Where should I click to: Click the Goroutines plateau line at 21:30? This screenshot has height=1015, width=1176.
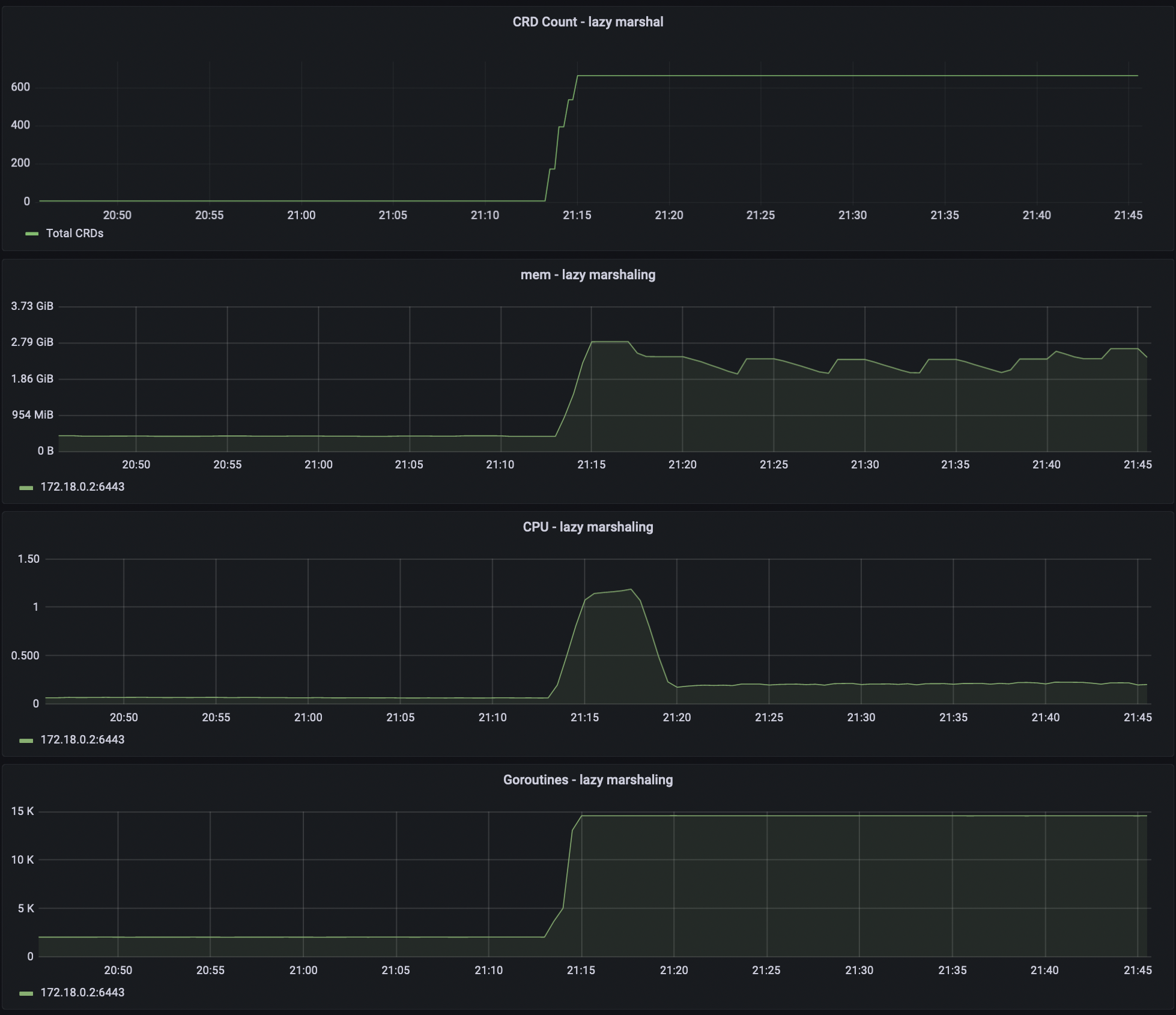(859, 816)
